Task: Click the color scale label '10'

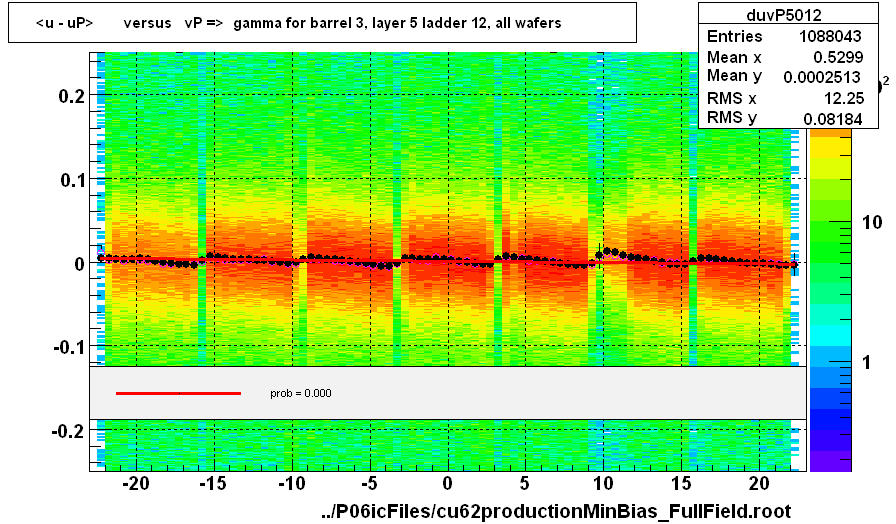Action: 872,222
